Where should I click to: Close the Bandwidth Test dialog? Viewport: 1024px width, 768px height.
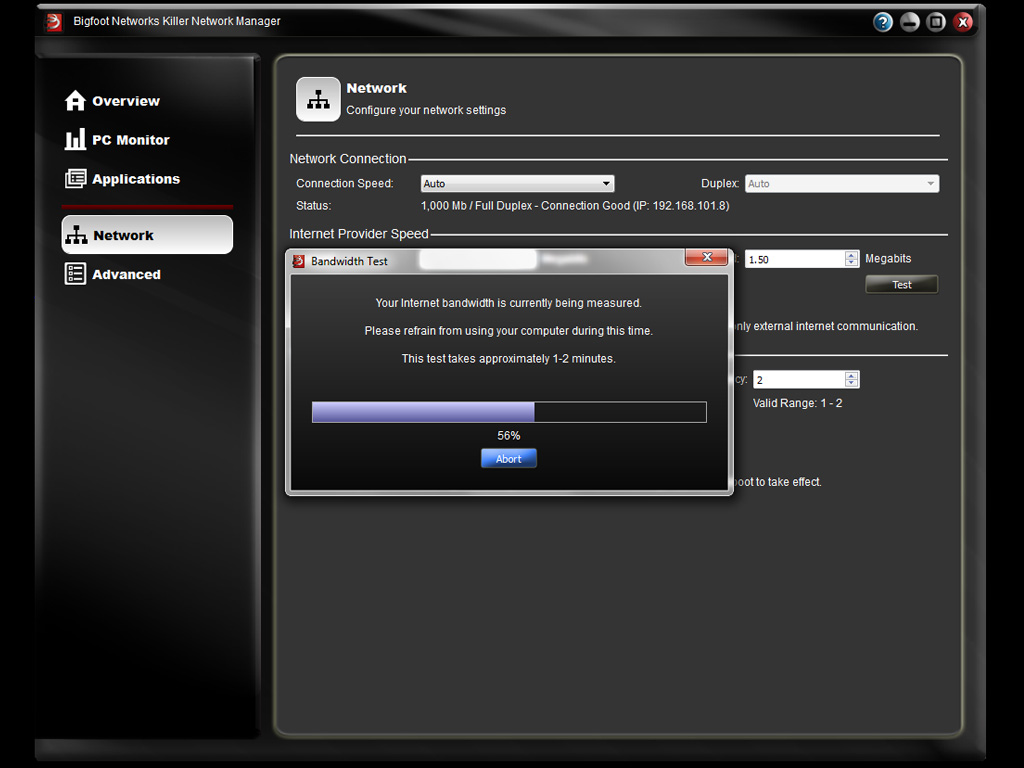coord(707,257)
